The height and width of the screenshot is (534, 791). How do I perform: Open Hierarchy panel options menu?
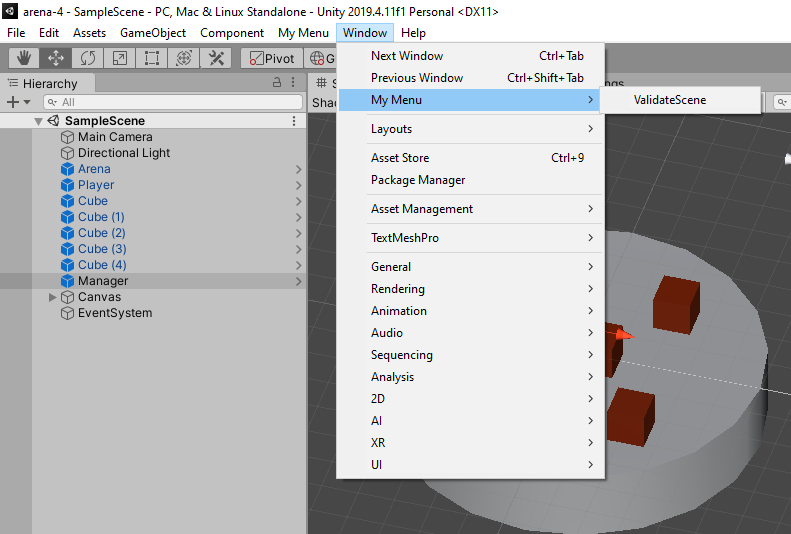pyautogui.click(x=293, y=82)
